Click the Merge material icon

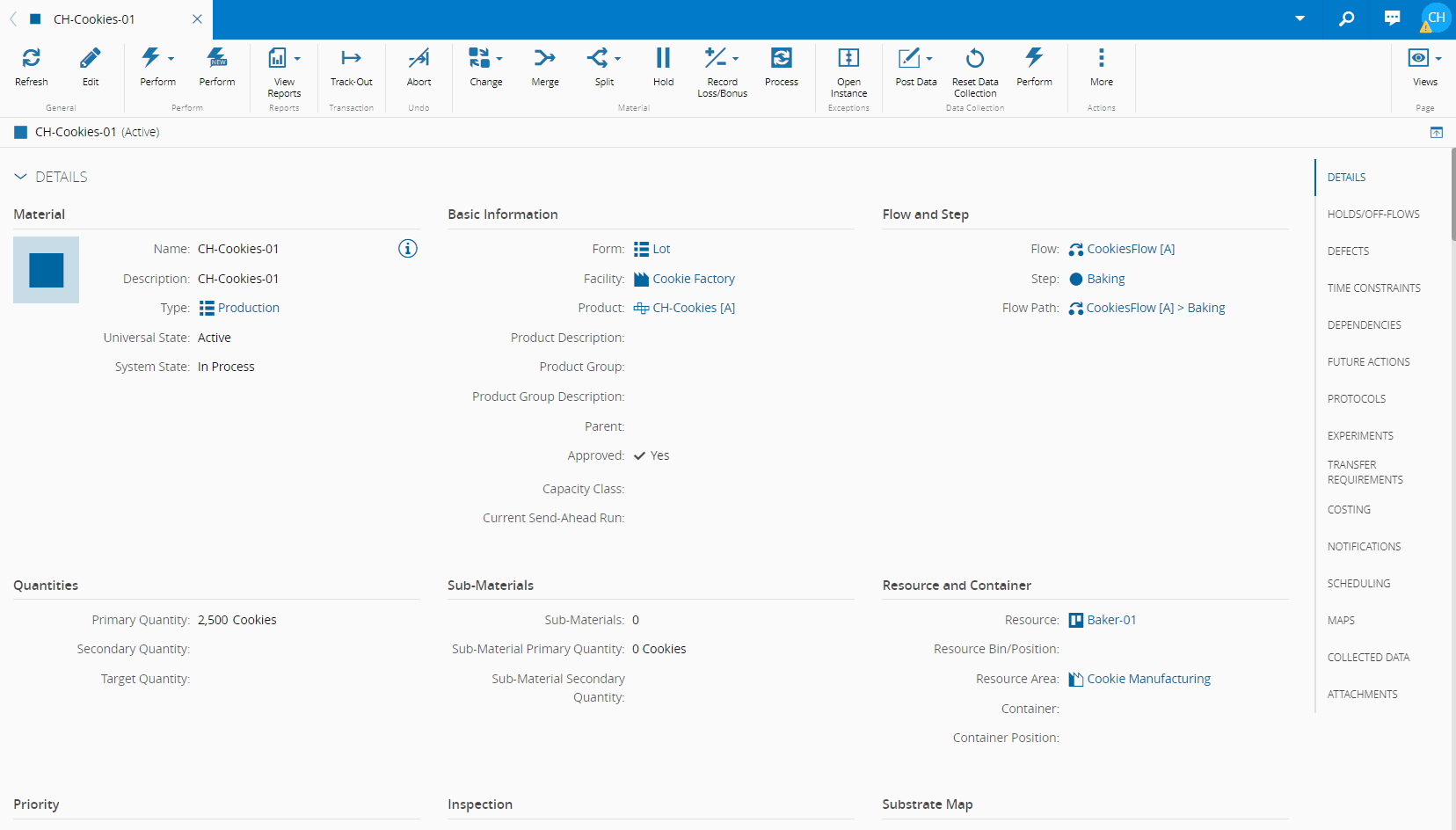coord(544,59)
